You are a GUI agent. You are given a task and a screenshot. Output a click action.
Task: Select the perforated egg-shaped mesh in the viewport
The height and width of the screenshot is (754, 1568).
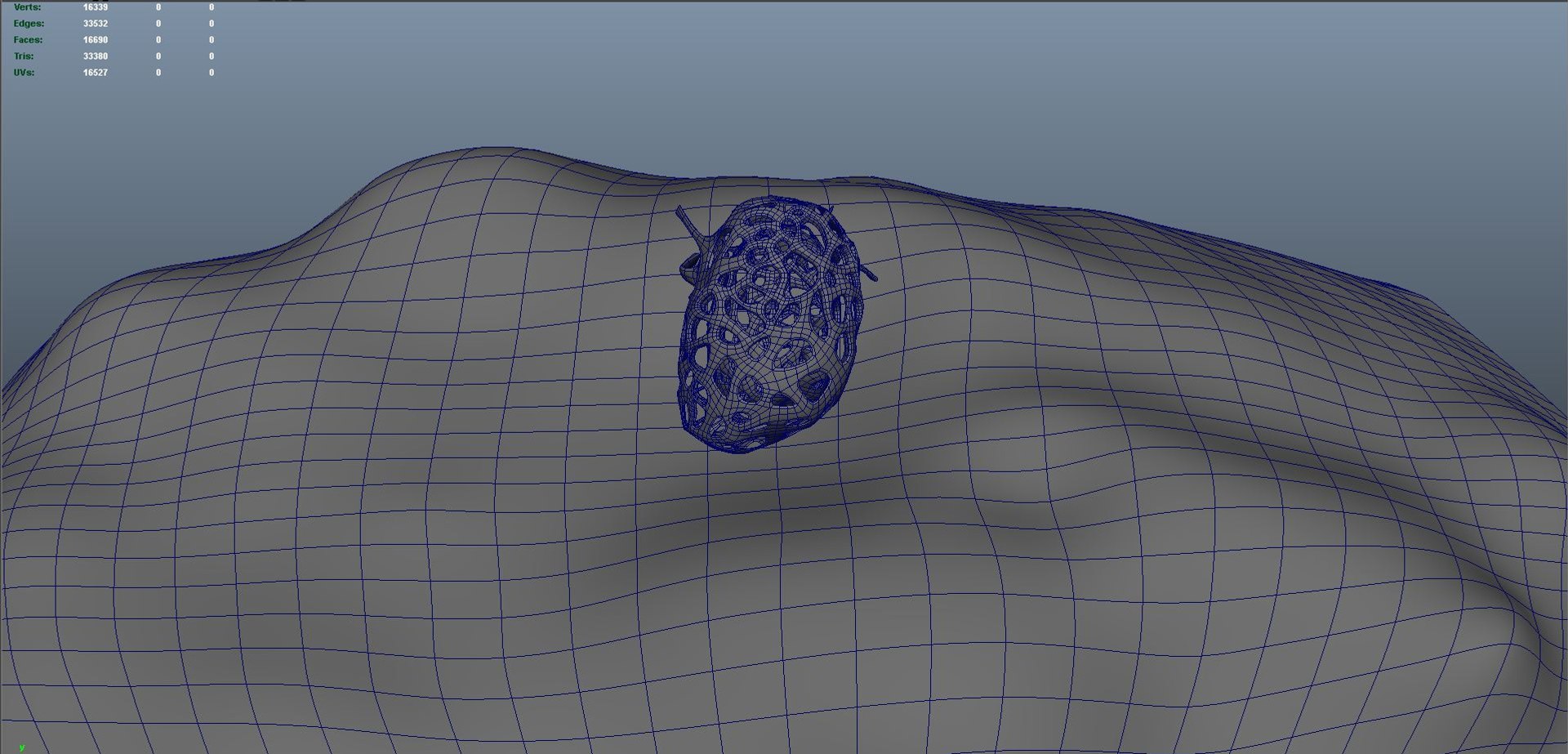click(x=769, y=324)
